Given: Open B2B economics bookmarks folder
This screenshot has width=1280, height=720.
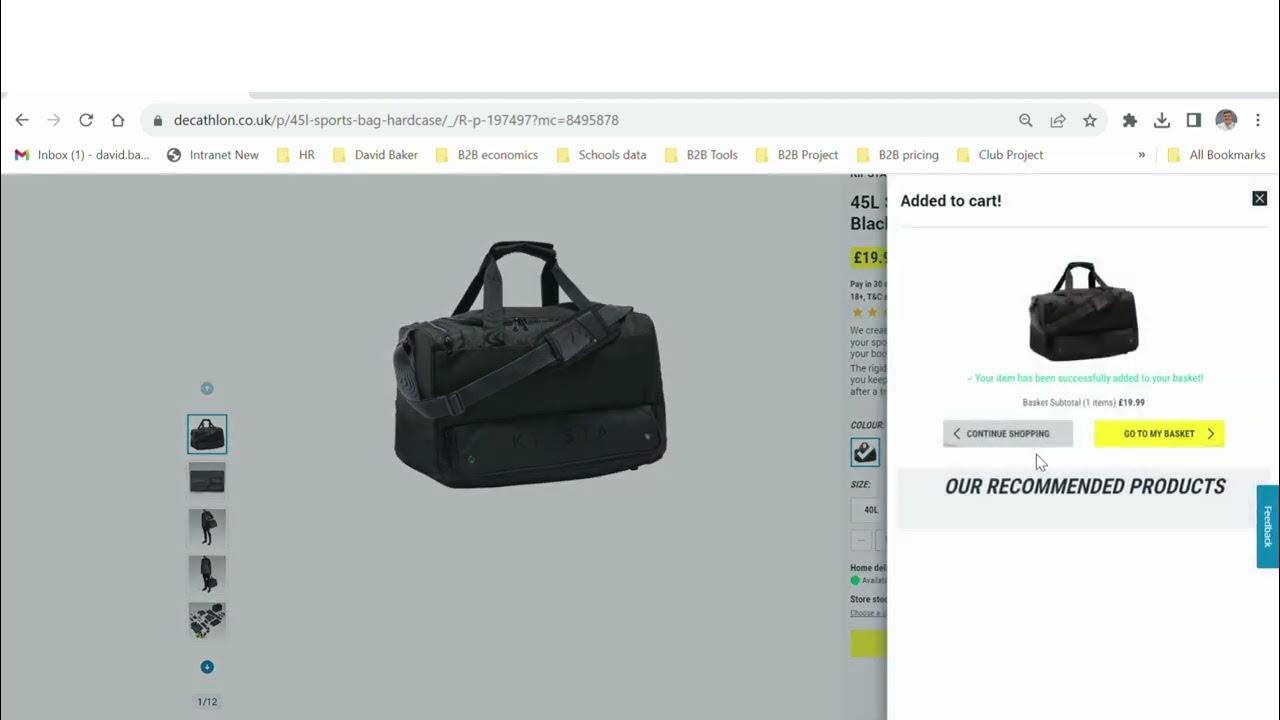Looking at the screenshot, I should pos(487,155).
